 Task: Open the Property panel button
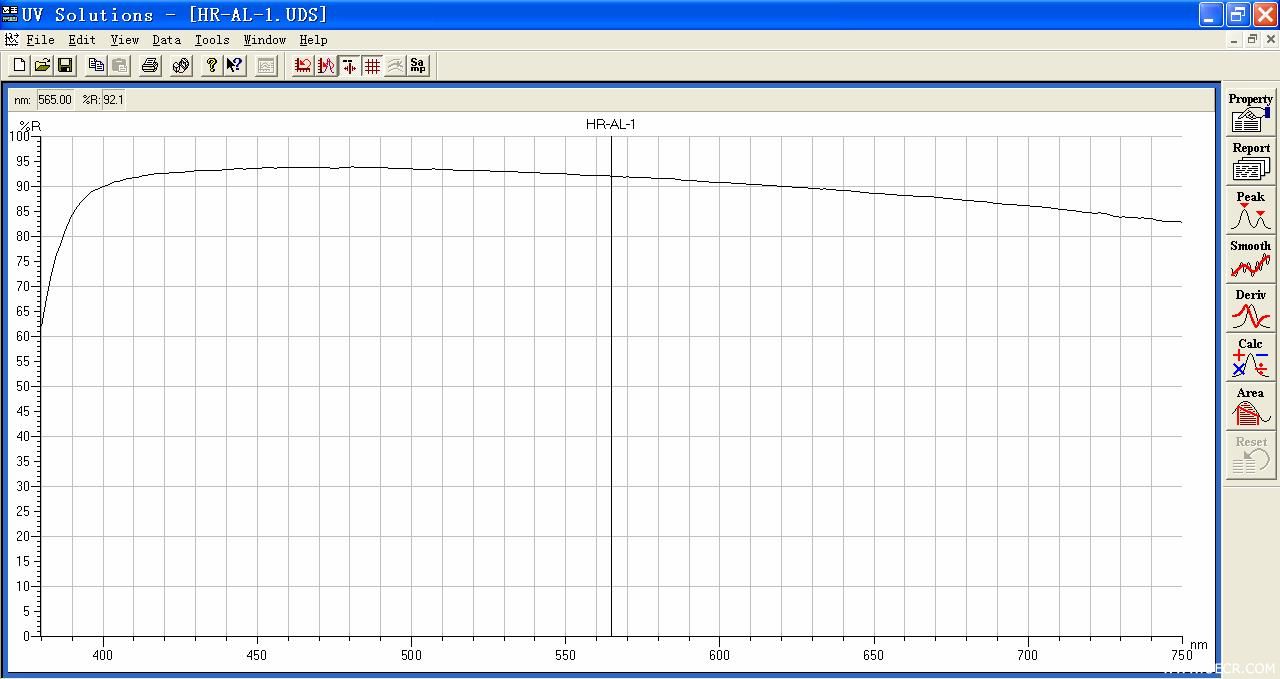click(1250, 112)
